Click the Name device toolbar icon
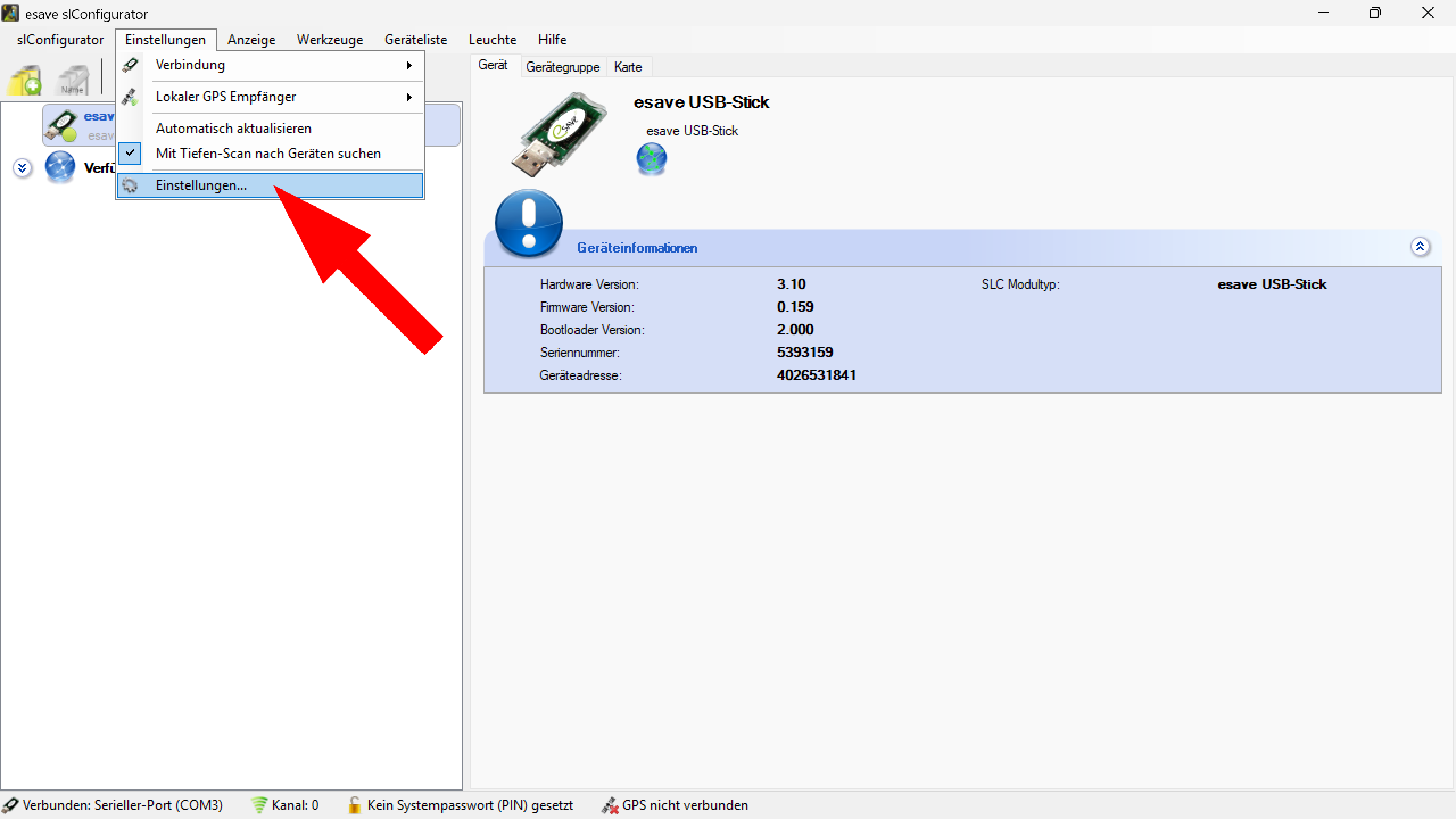The image size is (1456, 819). point(73,80)
